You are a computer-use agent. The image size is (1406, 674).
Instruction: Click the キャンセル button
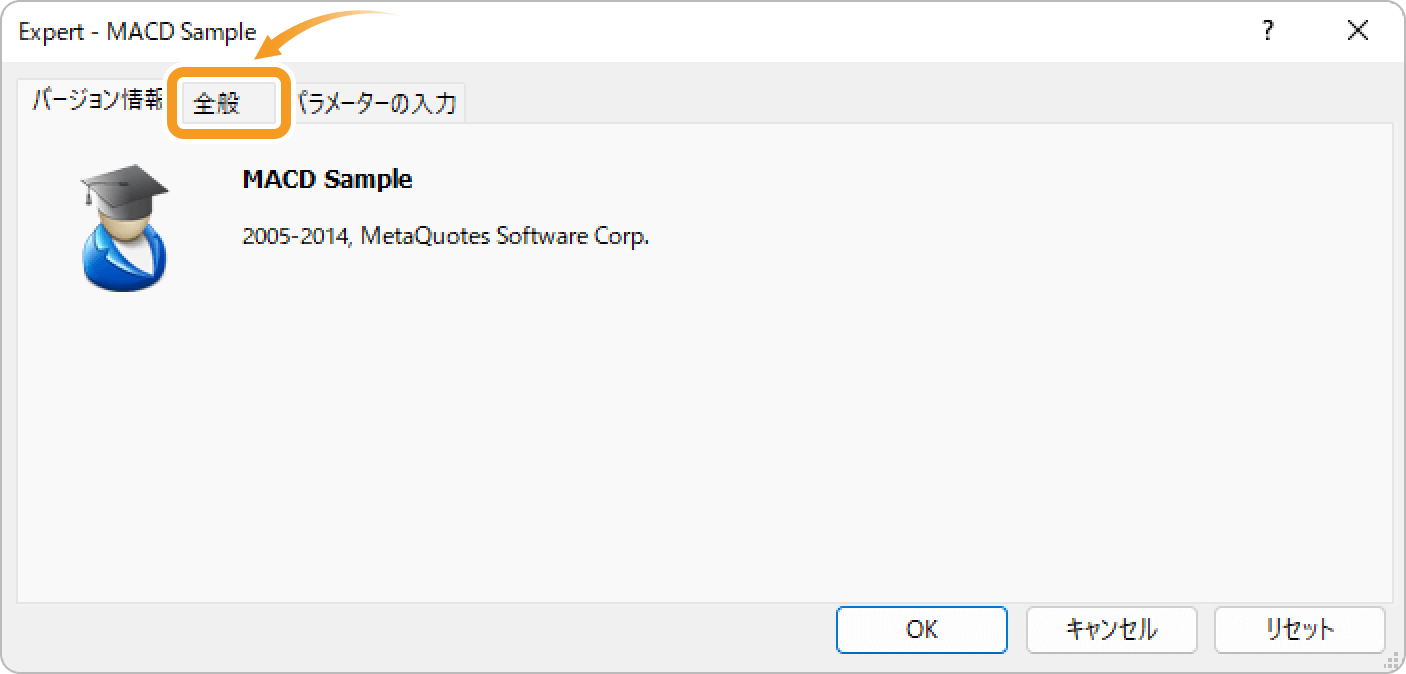click(x=1111, y=629)
